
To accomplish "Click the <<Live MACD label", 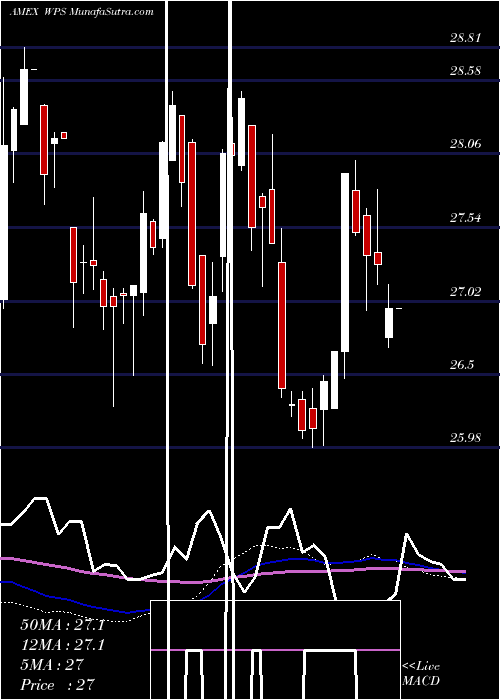I will coord(421,674).
